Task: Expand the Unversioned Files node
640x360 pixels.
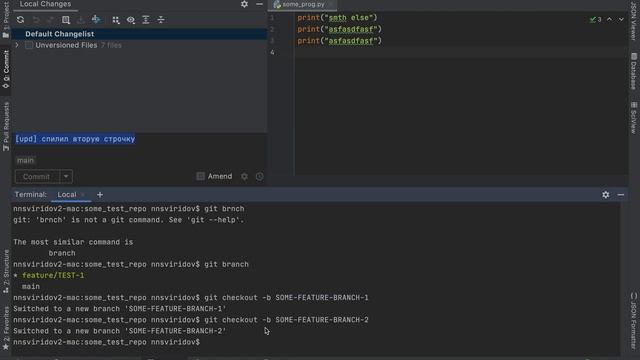Action: (17, 45)
